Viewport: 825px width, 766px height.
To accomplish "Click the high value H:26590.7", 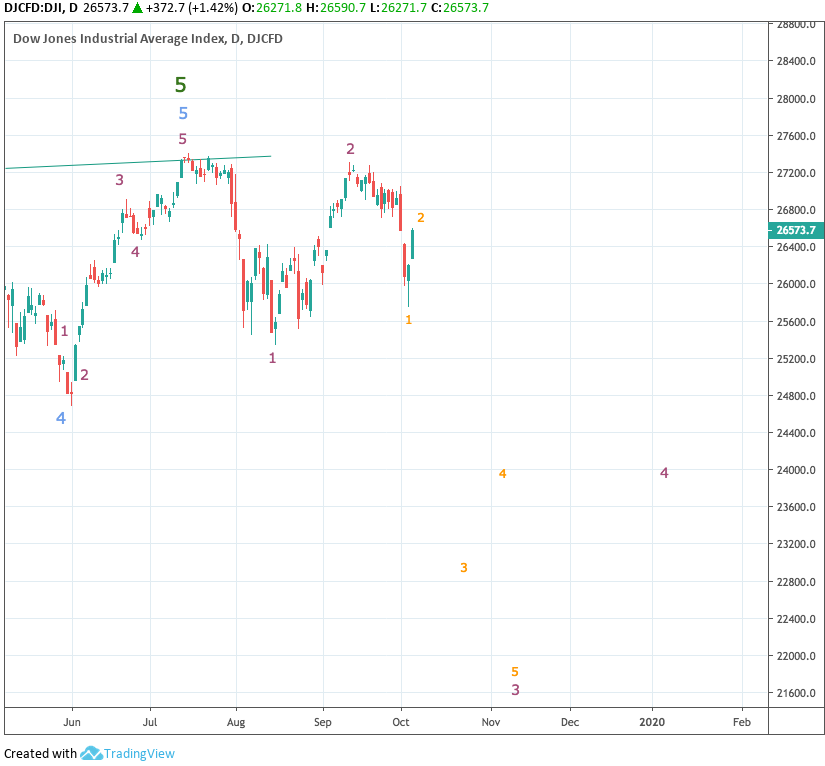I will (x=336, y=8).
